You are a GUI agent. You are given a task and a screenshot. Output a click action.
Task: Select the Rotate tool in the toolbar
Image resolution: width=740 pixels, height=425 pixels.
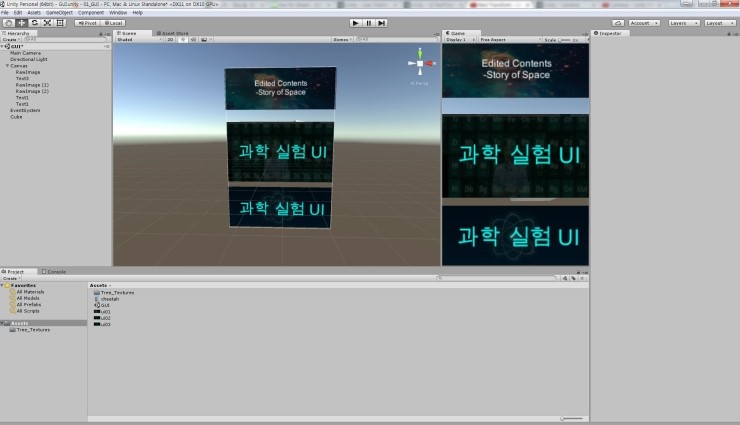(x=34, y=23)
